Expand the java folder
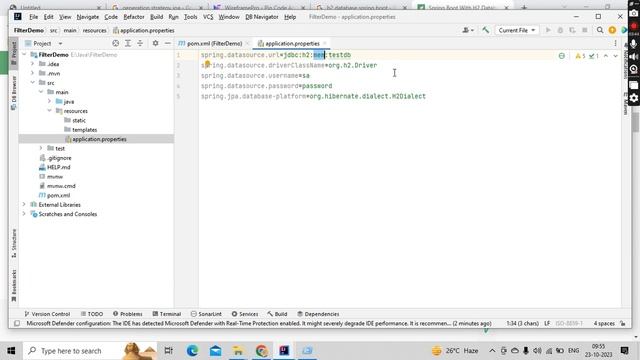The width and height of the screenshot is (640, 360). [50, 101]
